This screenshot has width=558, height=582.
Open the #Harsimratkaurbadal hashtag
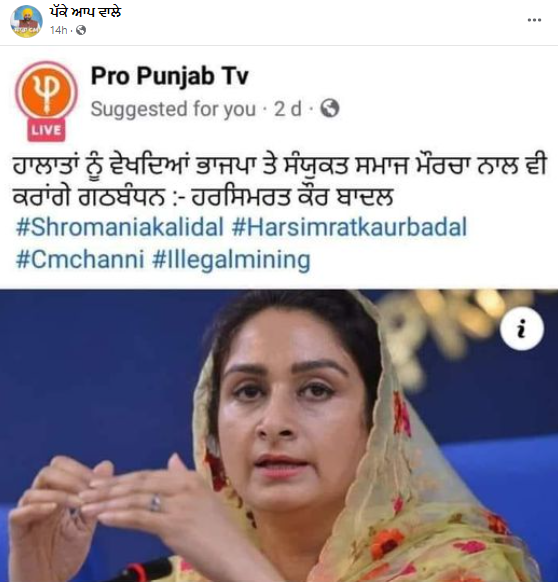(349, 227)
